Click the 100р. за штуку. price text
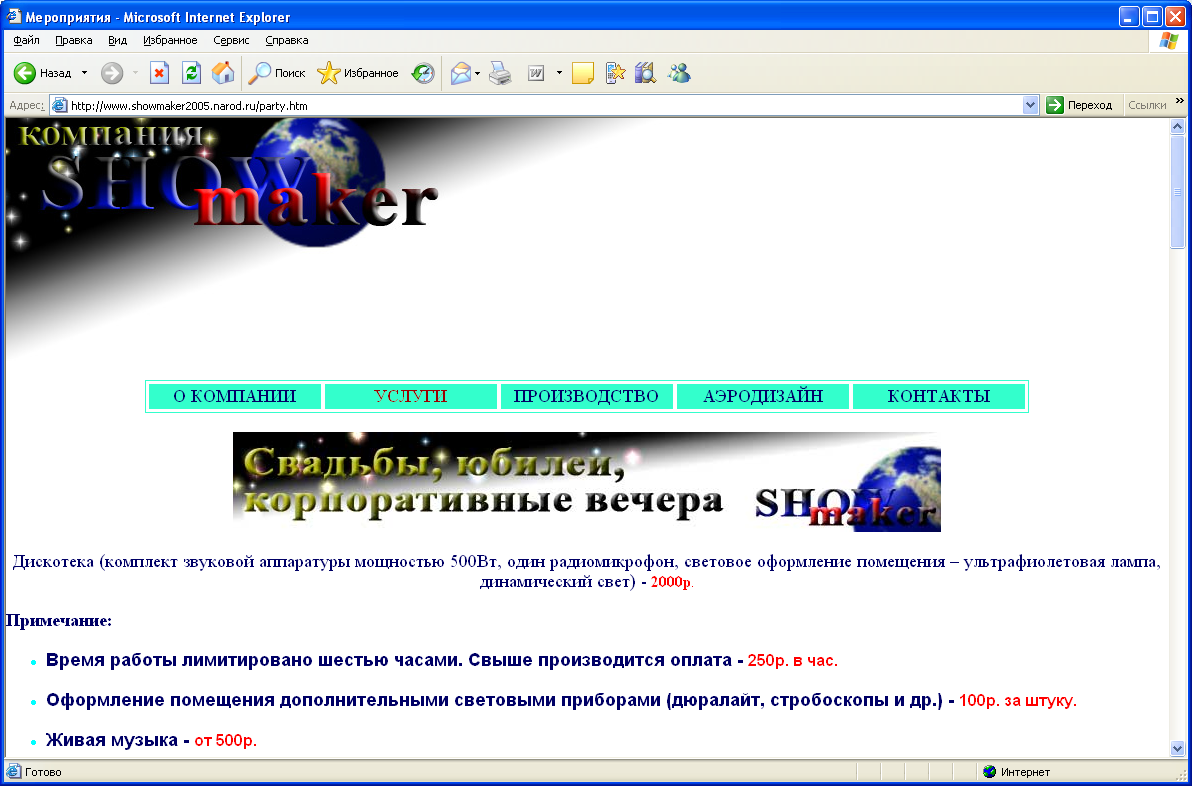This screenshot has width=1192, height=786. [1018, 701]
